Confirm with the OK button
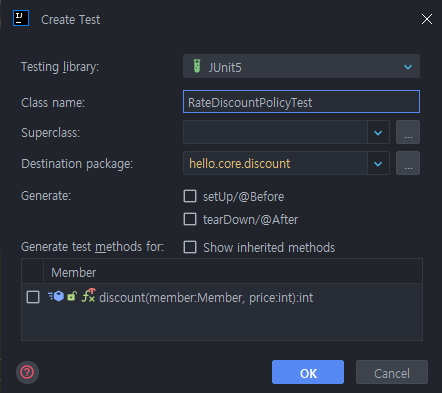 coord(308,372)
